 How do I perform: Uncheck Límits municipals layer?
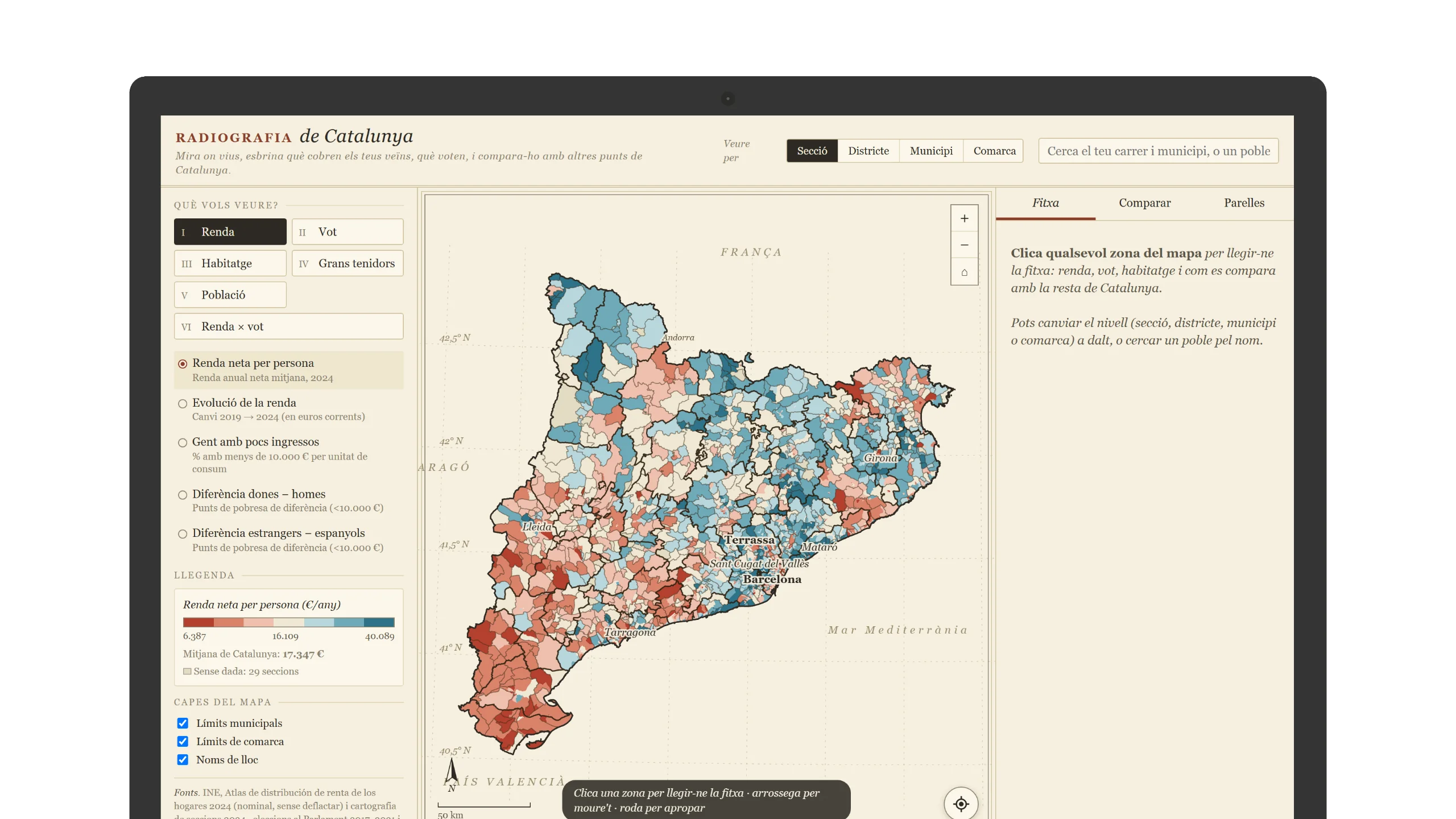tap(183, 723)
